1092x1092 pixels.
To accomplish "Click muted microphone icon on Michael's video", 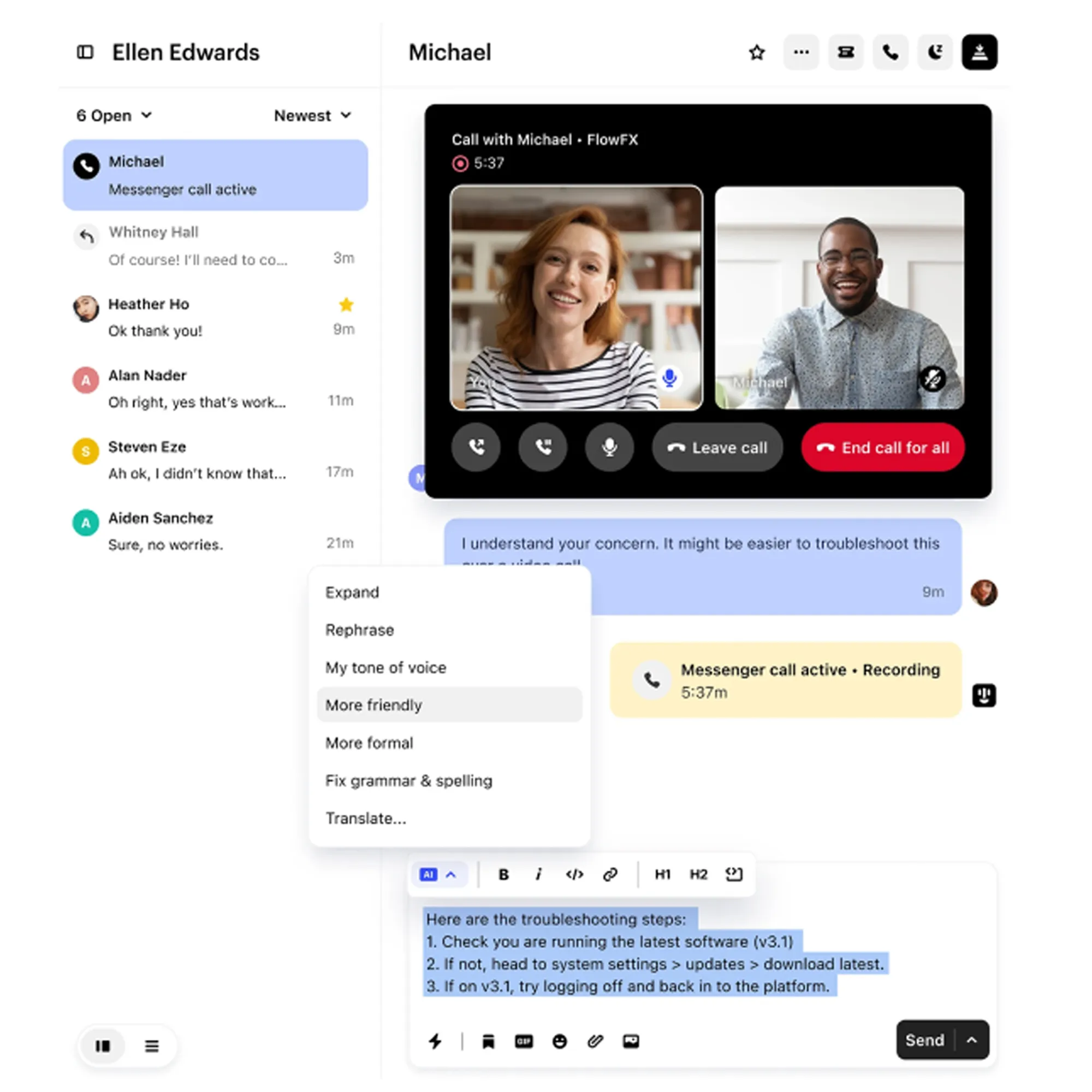I will click(x=932, y=379).
